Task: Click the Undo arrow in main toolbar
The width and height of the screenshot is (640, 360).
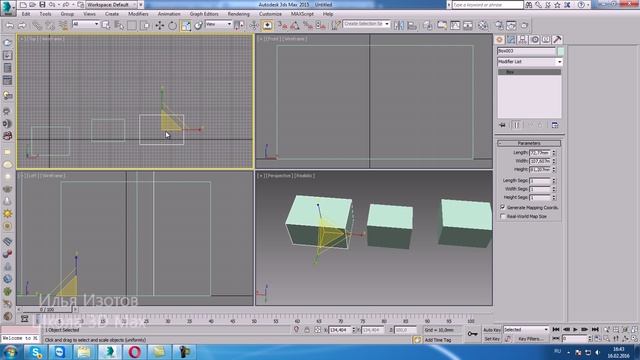Action: tap(9, 25)
